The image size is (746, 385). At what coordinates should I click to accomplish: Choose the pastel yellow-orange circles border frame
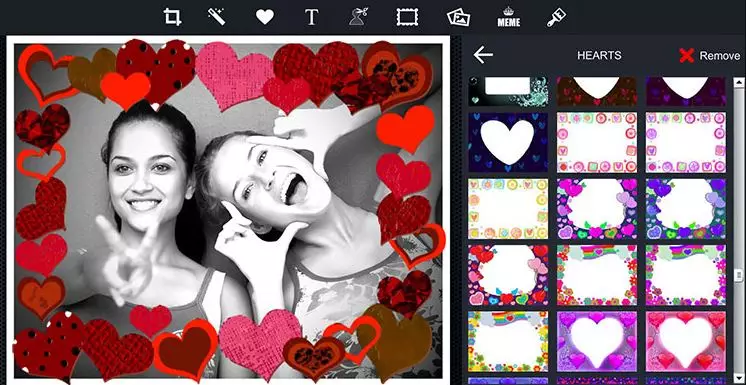click(x=508, y=208)
